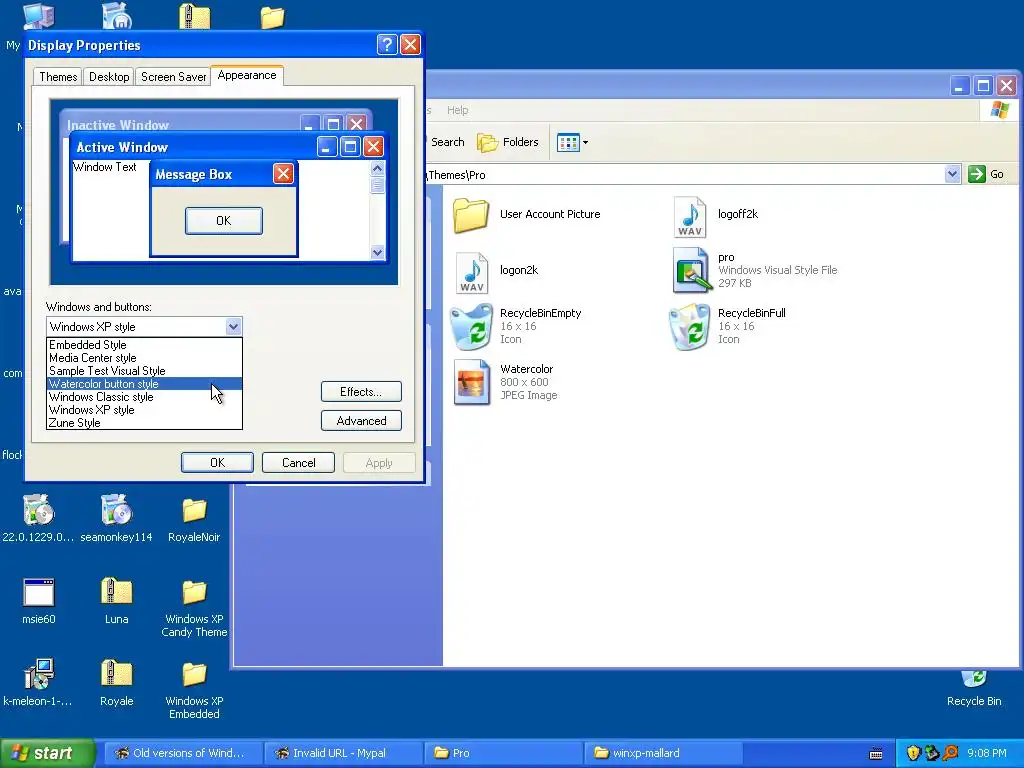
Task: Click Cancel in Display Properties
Action: (298, 462)
